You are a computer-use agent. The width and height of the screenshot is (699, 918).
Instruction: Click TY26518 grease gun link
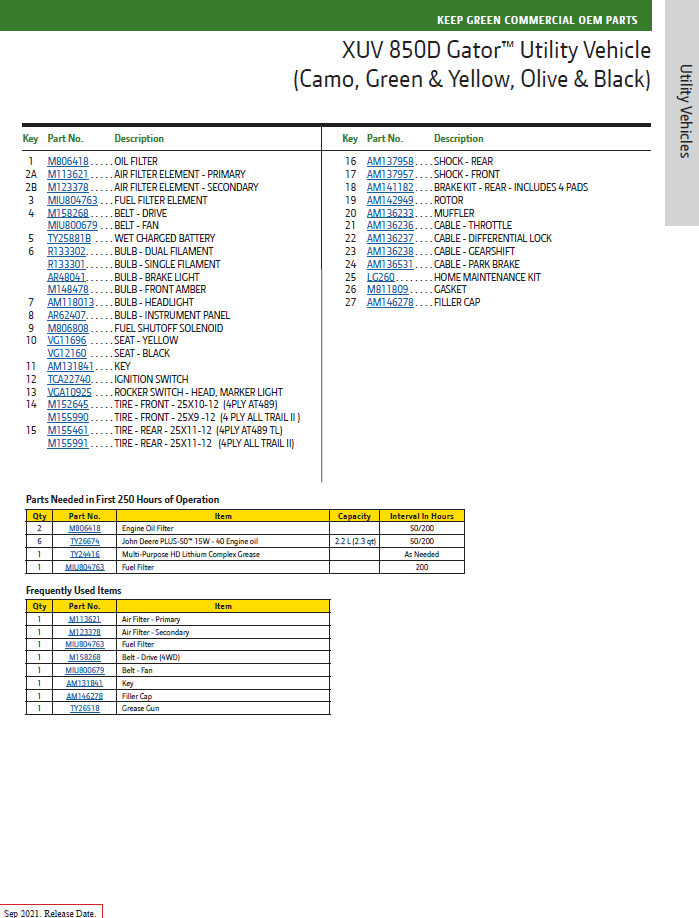85,708
